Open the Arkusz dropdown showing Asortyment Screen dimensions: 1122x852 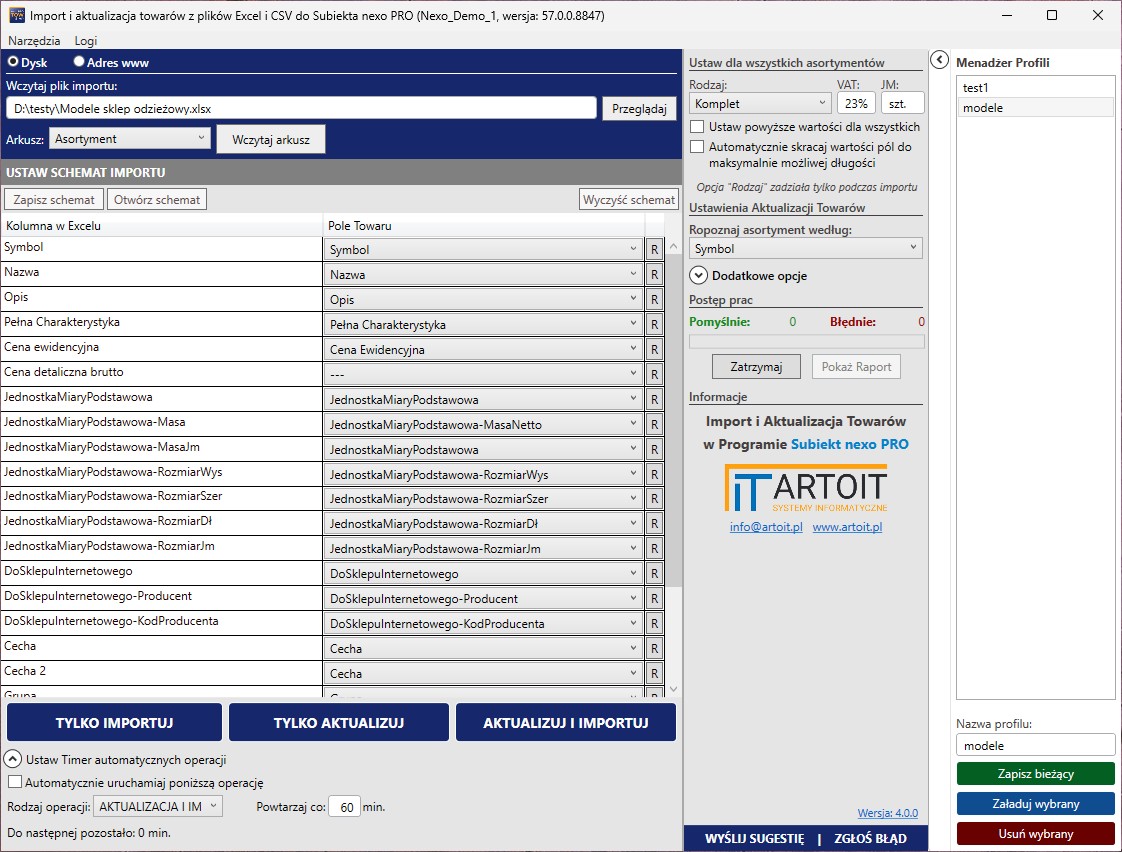[x=129, y=139]
